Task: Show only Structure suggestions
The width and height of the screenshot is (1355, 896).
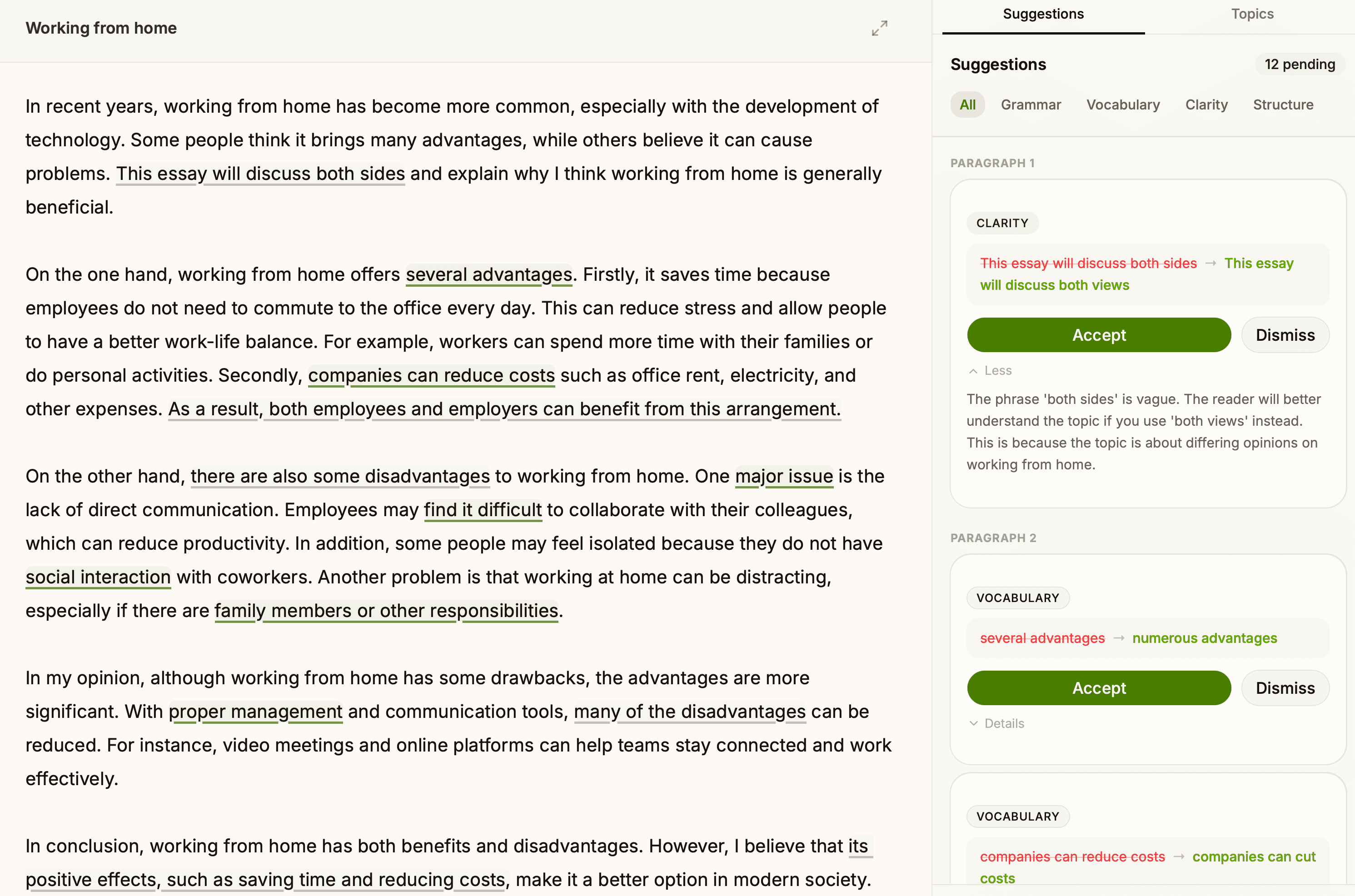Action: click(1282, 105)
